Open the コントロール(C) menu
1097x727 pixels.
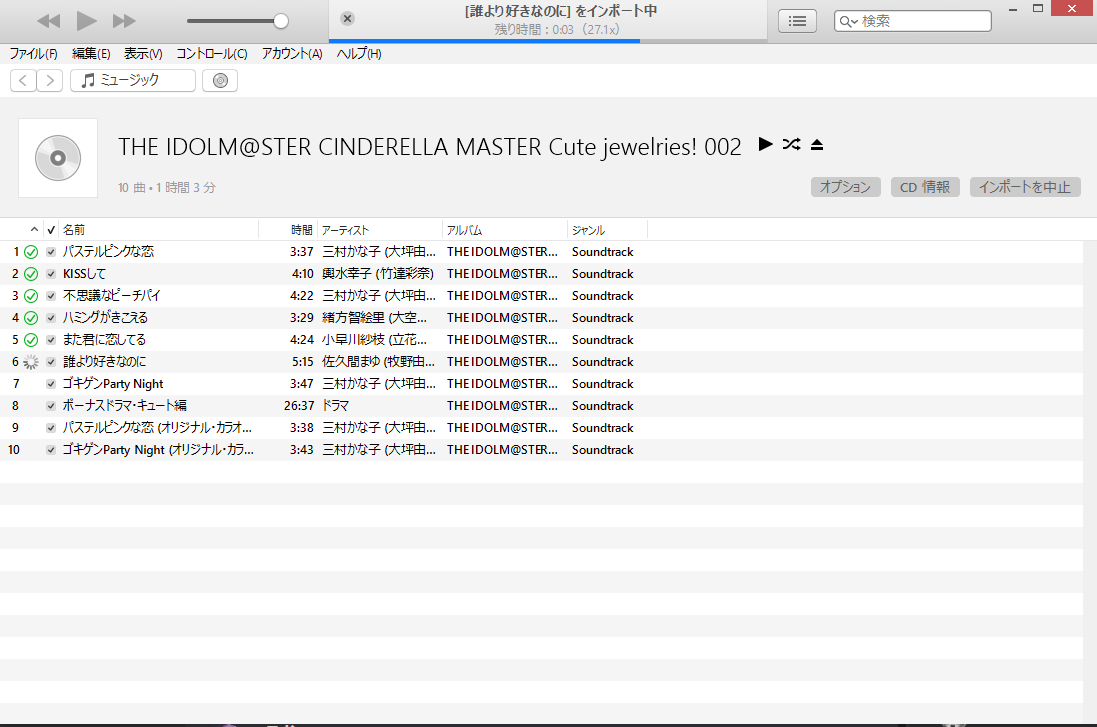[x=211, y=54]
